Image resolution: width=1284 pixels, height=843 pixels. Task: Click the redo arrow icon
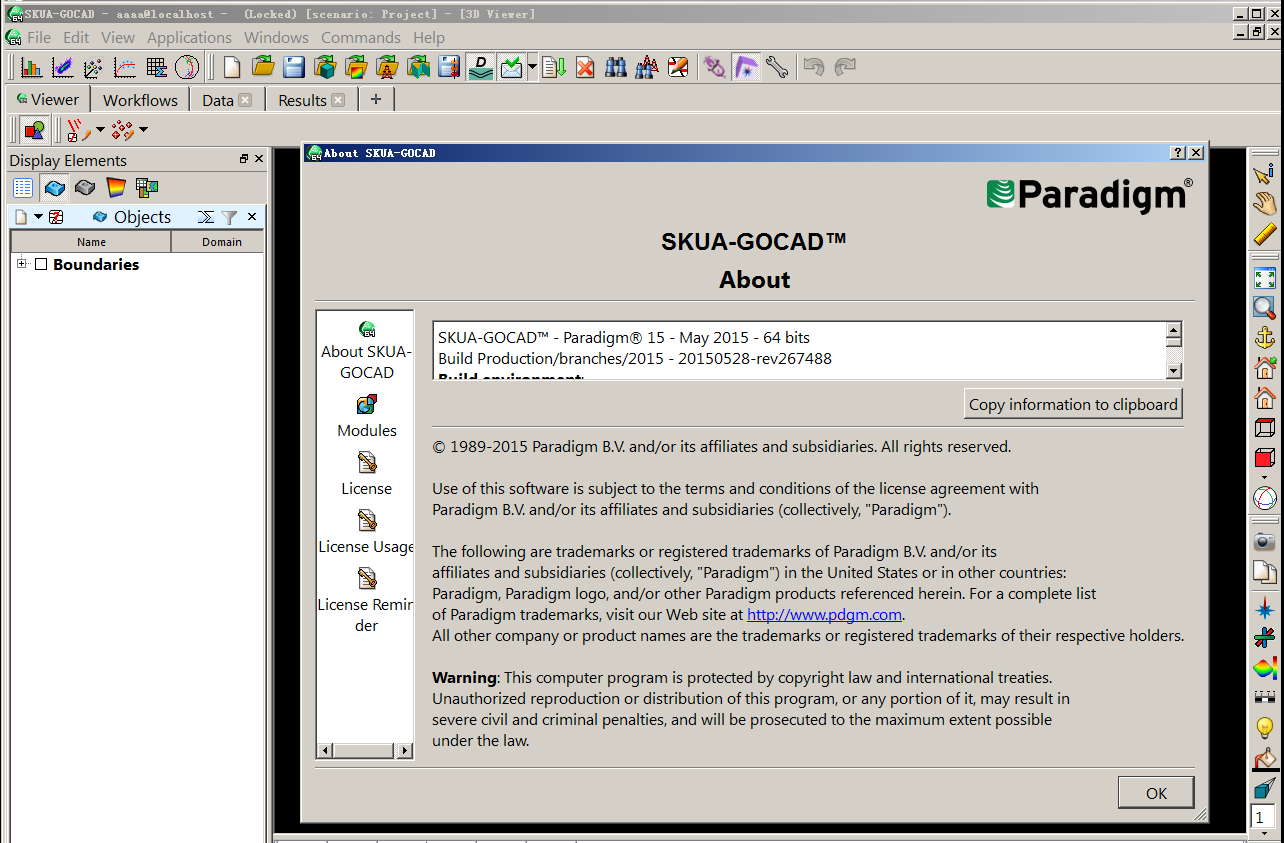point(845,67)
